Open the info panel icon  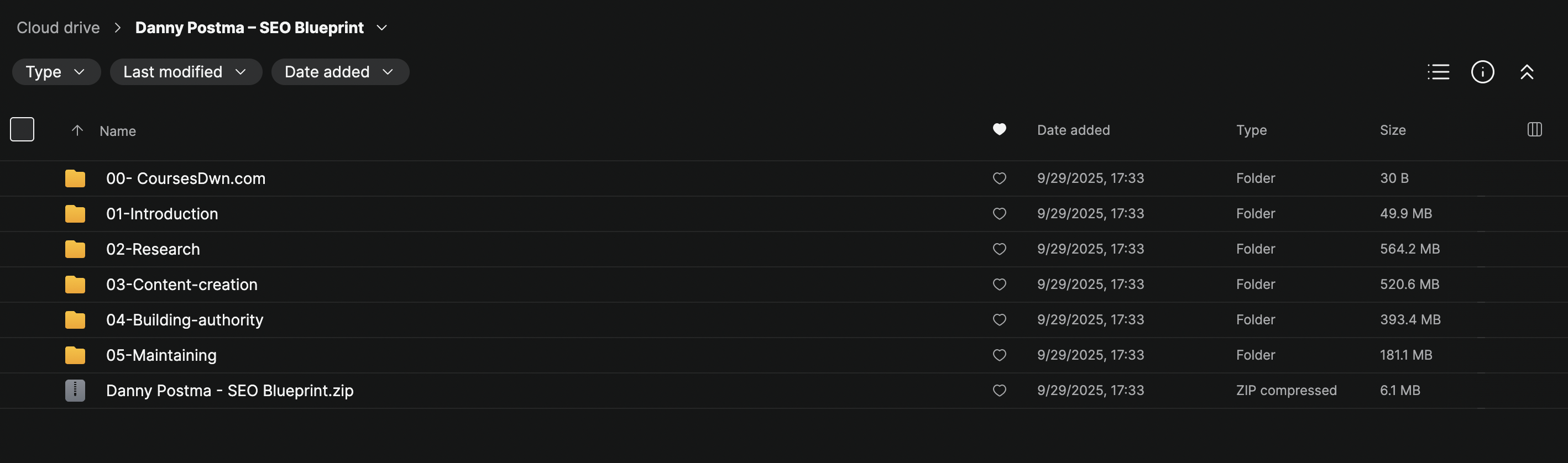pyautogui.click(x=1482, y=72)
